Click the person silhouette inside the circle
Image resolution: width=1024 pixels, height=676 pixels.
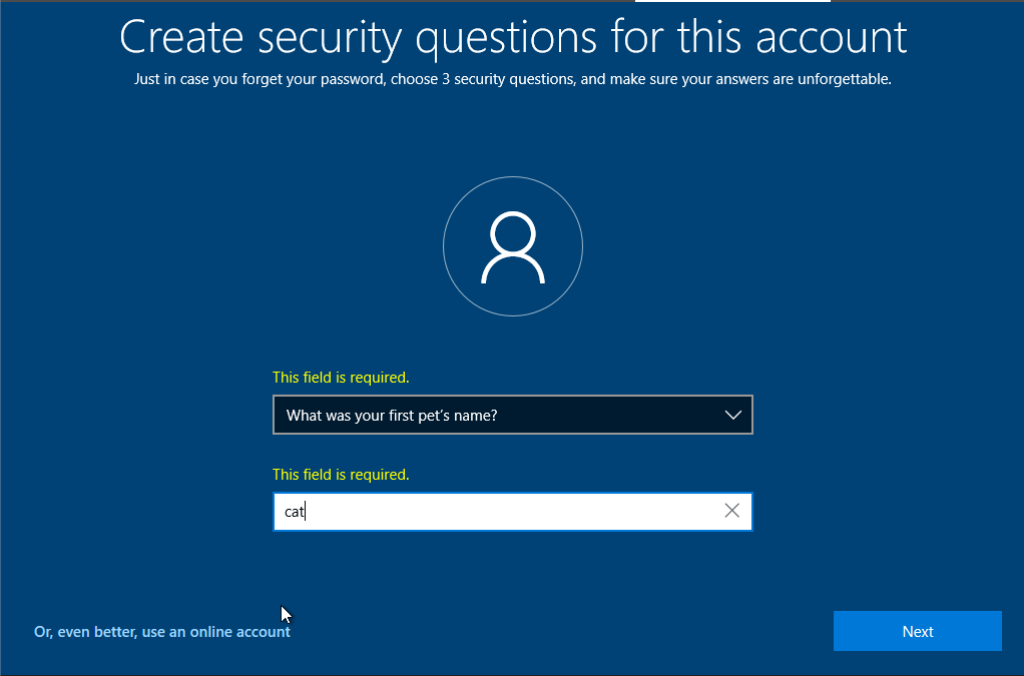pyautogui.click(x=512, y=250)
